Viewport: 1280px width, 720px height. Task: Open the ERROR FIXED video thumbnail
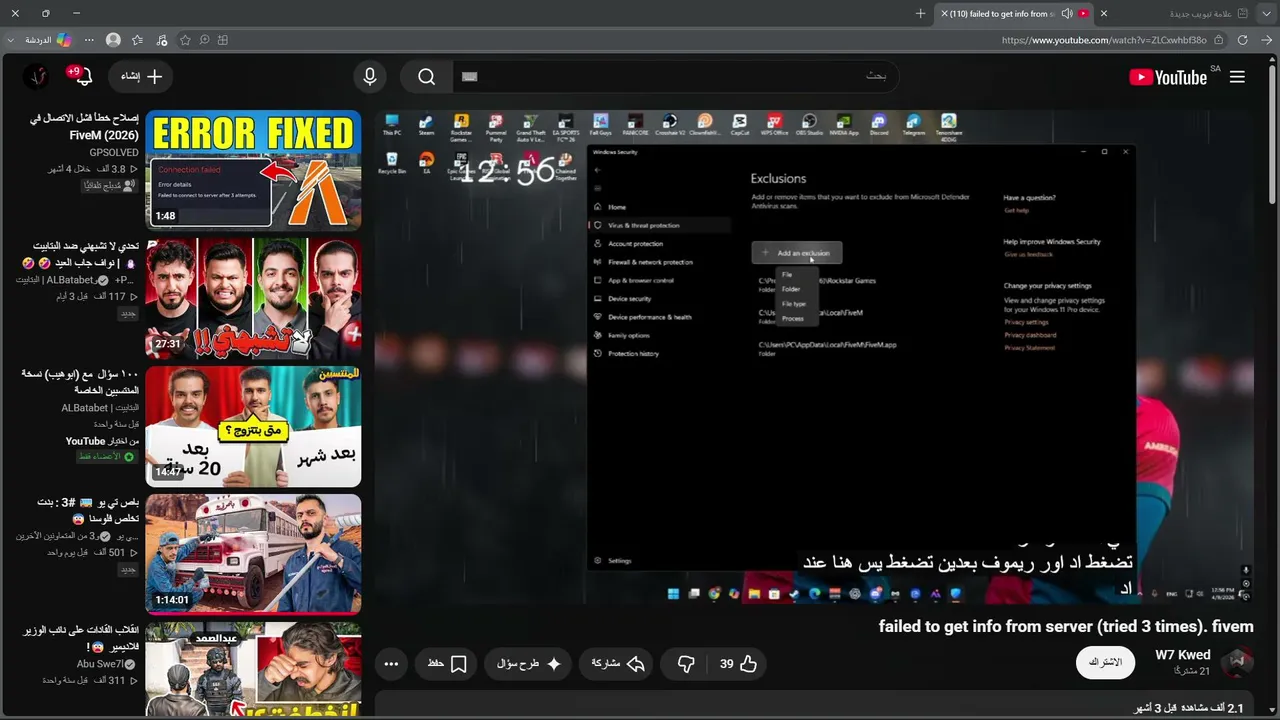(253, 170)
